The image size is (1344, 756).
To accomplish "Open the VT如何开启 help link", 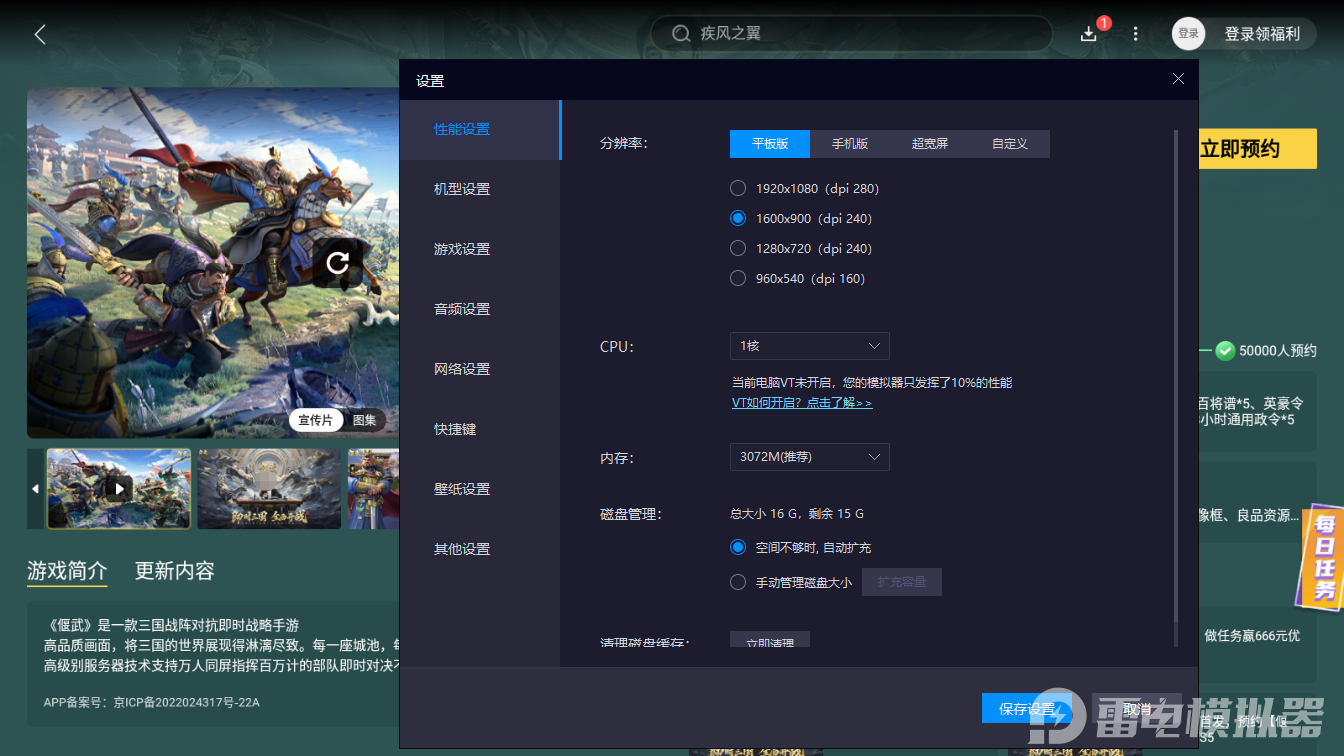I will tap(801, 402).
